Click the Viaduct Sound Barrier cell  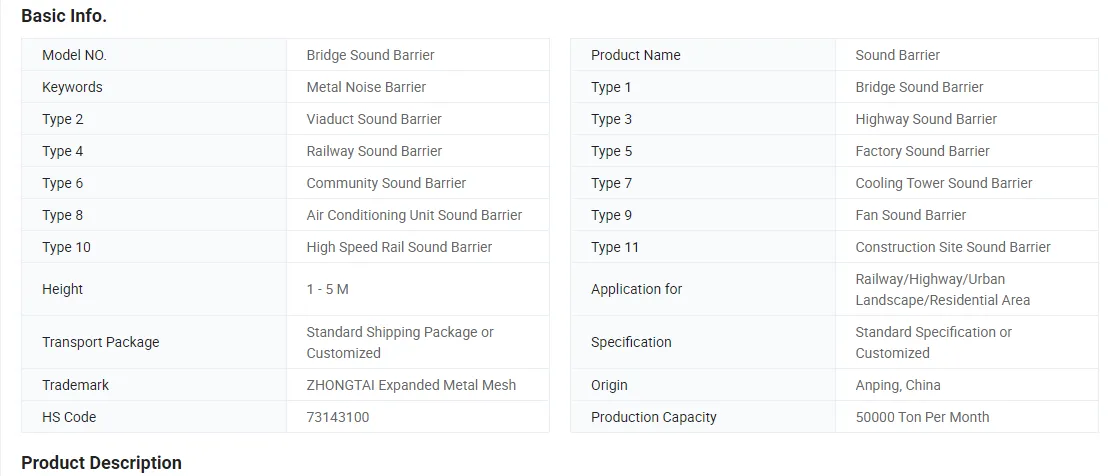point(374,119)
